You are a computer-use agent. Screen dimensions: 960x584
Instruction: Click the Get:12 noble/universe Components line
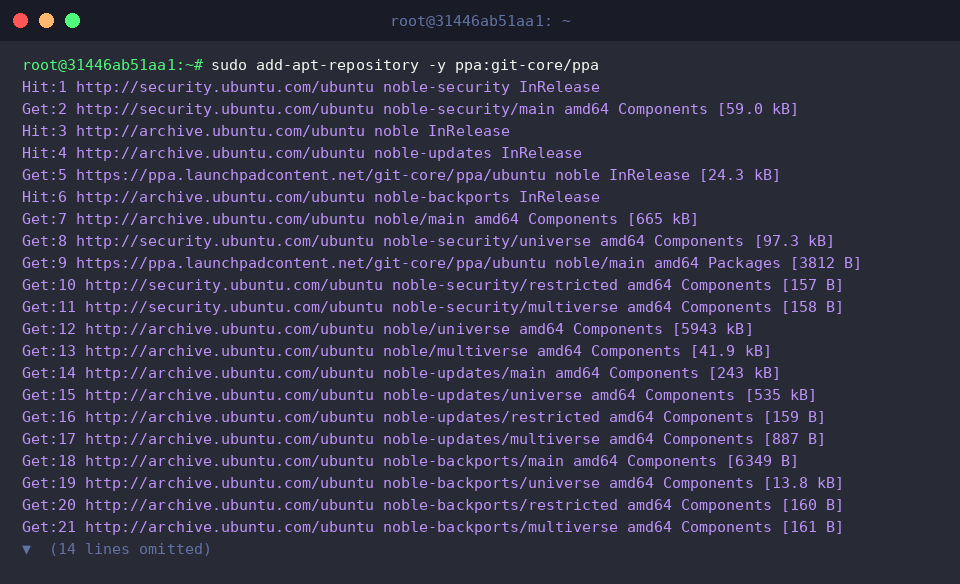387,329
